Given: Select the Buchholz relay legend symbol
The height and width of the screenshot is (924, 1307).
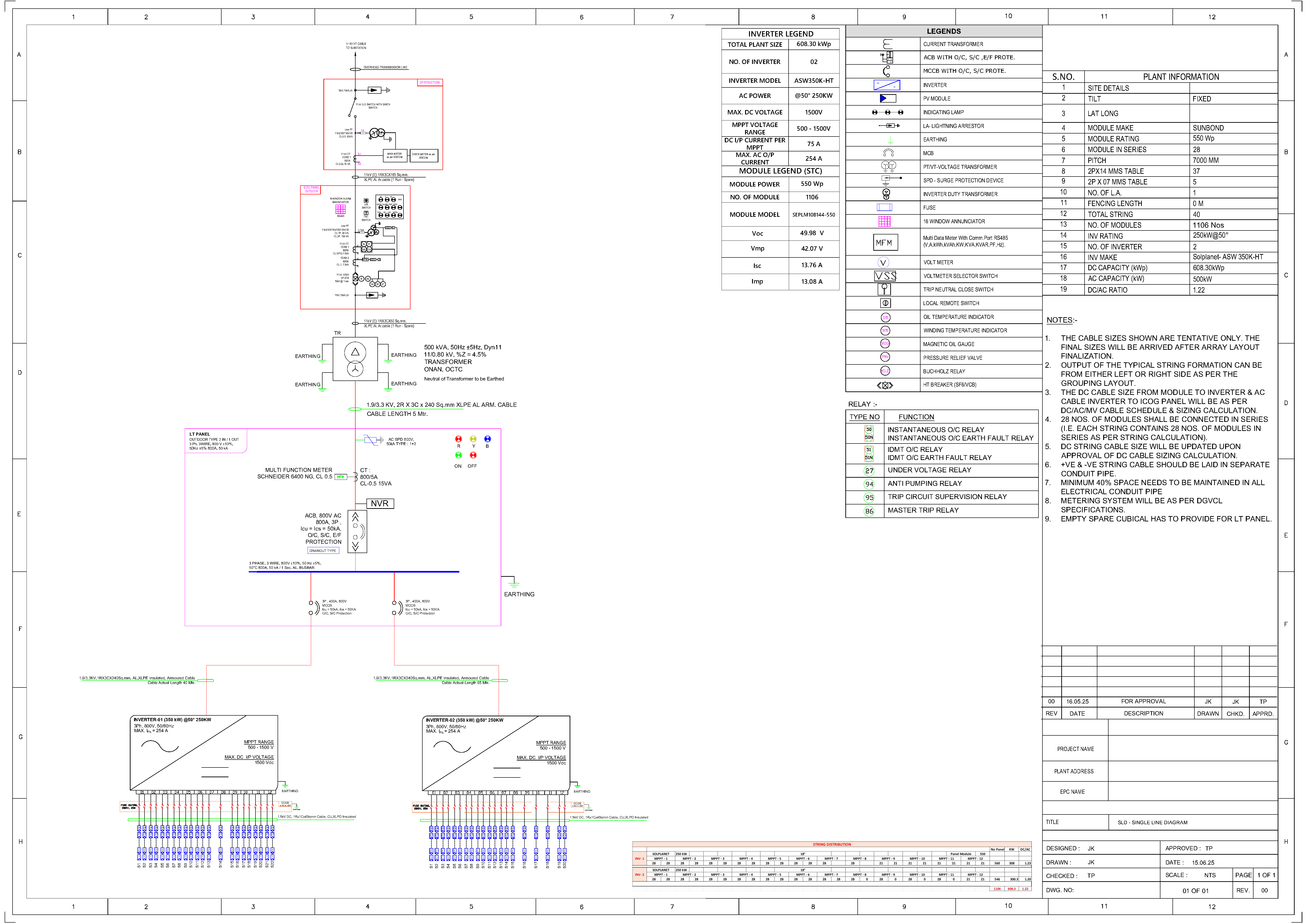Looking at the screenshot, I should point(885,371).
